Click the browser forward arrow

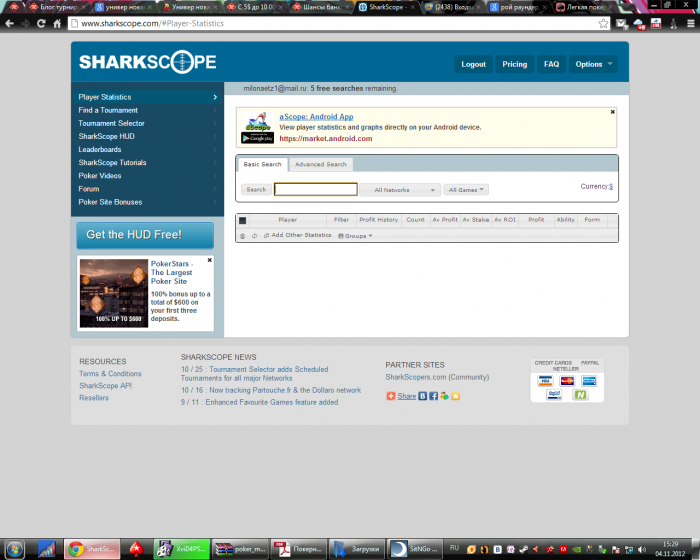point(25,24)
